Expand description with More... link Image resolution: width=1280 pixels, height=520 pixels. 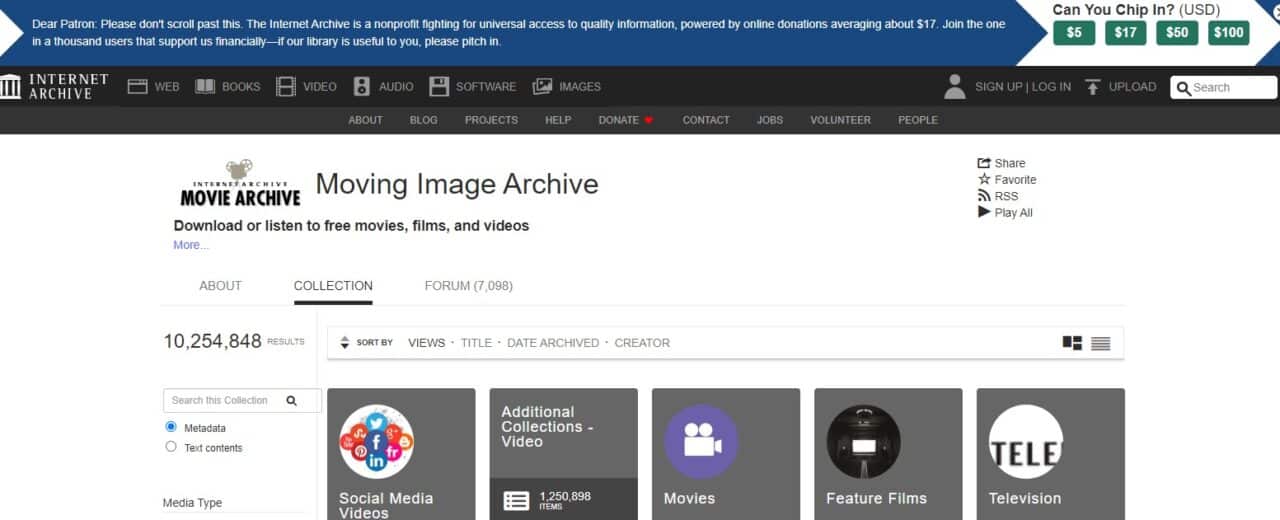click(x=191, y=245)
